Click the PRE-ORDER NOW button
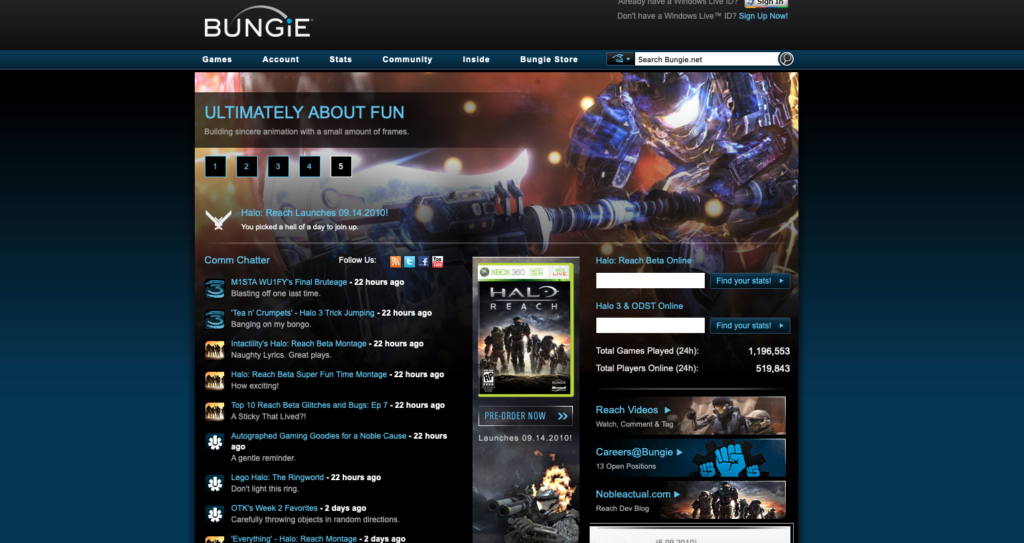Screen dimensions: 1024x543 (526, 416)
